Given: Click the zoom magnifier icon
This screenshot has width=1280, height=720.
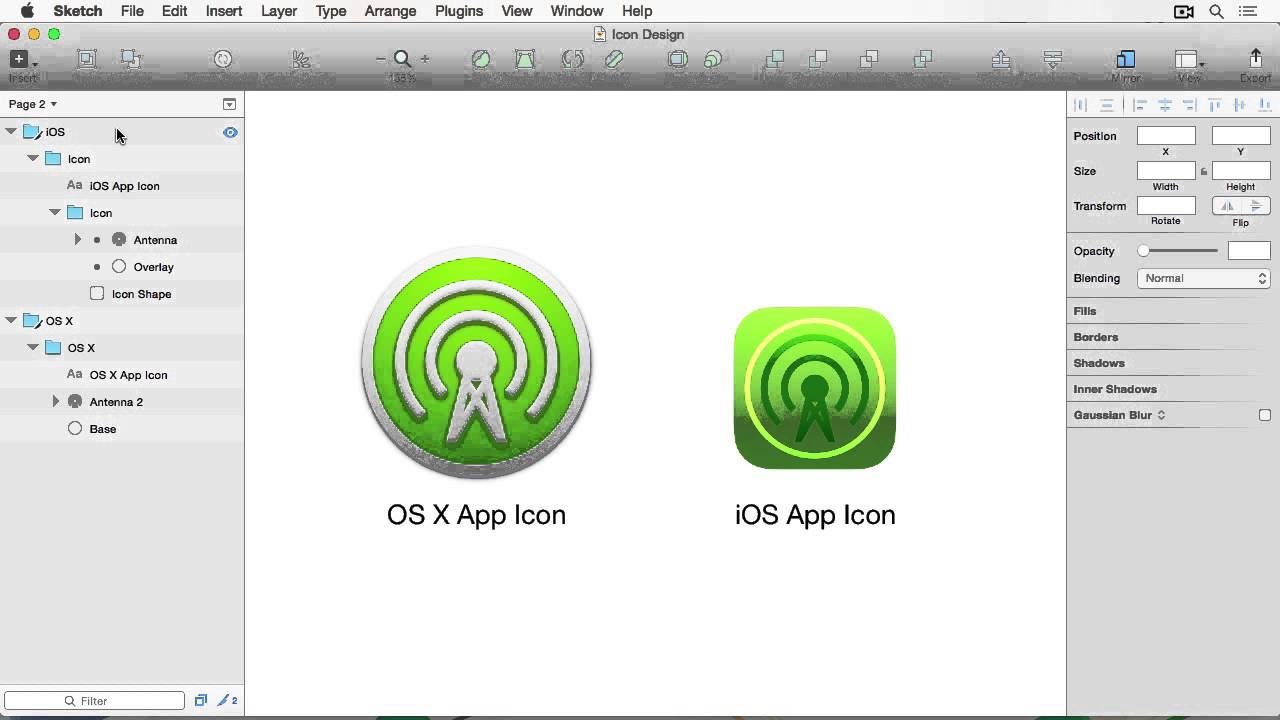Looking at the screenshot, I should pos(402,60).
